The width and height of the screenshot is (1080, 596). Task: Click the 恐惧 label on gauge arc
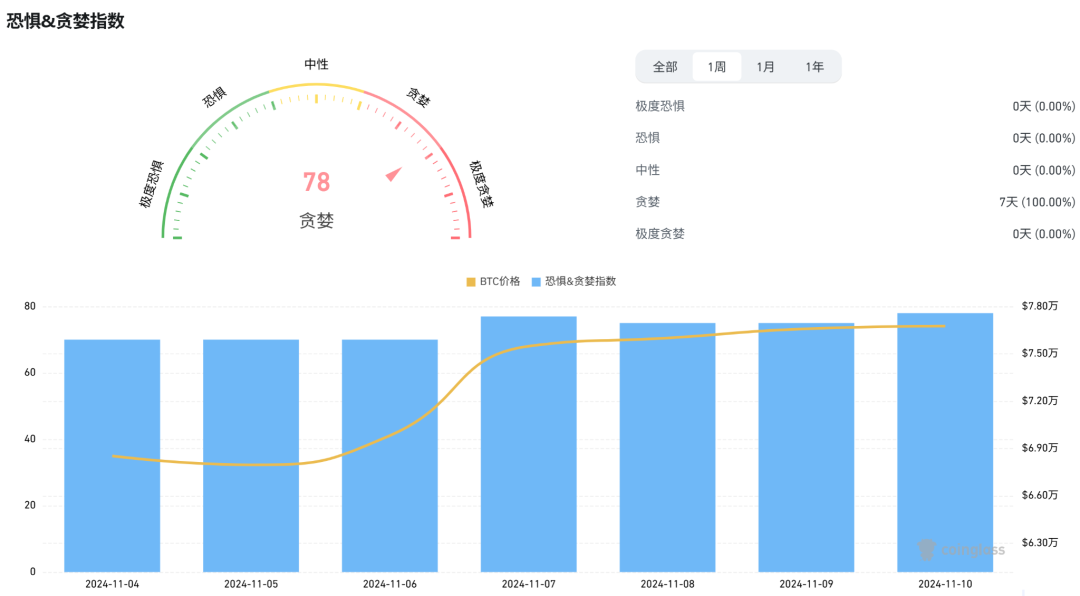214,97
